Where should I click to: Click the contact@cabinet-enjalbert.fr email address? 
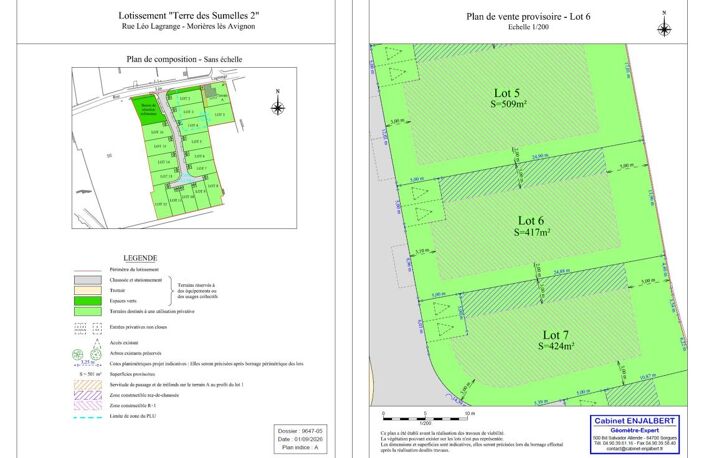point(634,448)
